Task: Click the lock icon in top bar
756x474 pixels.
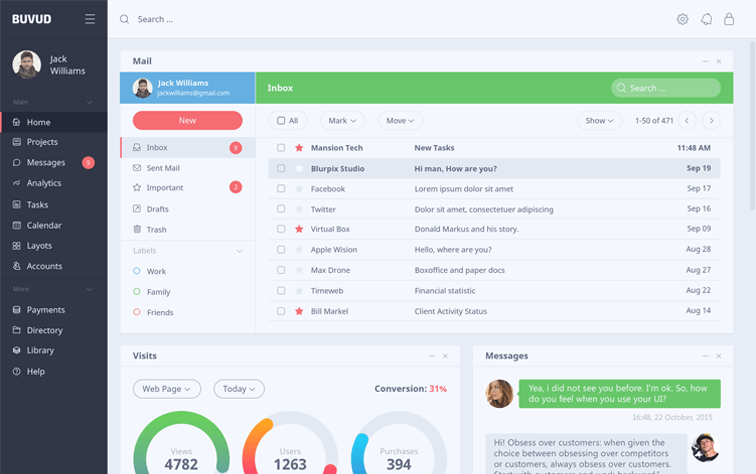Action: click(x=729, y=19)
